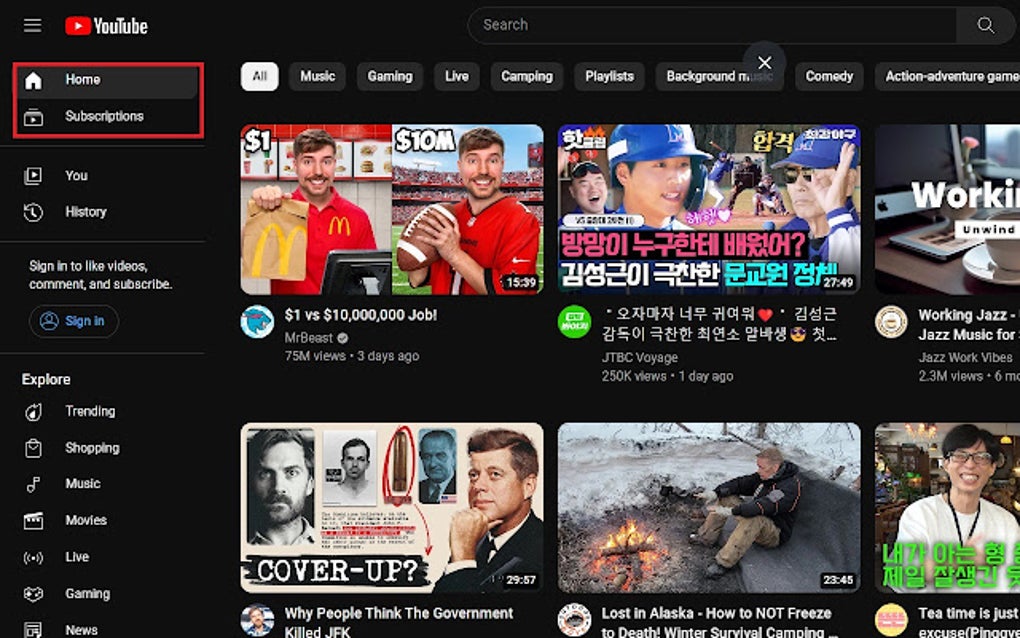
Task: Select the Live broadcast icon under Explore
Action: [x=35, y=557]
